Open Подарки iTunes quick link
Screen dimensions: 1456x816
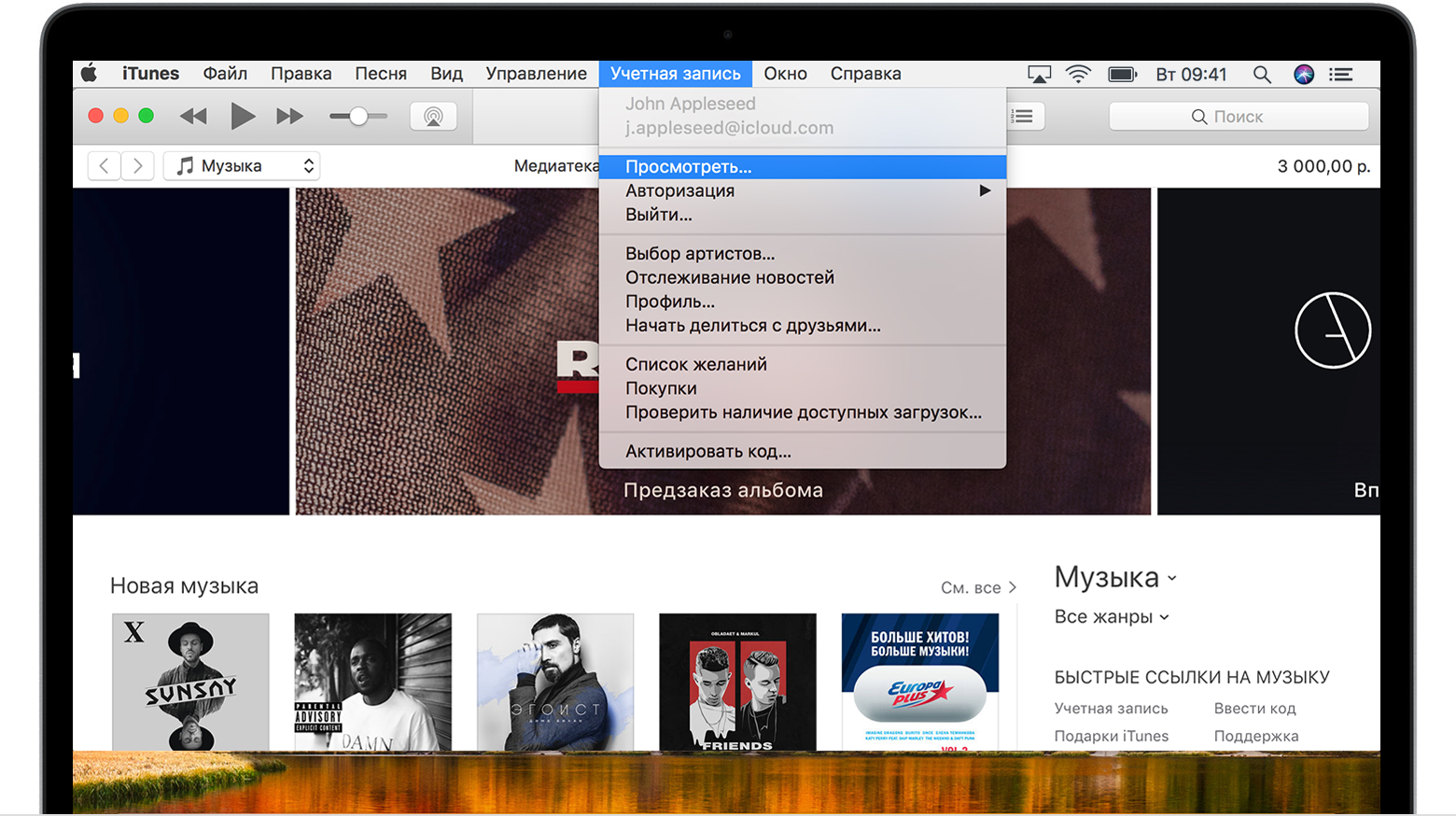click(x=1111, y=736)
